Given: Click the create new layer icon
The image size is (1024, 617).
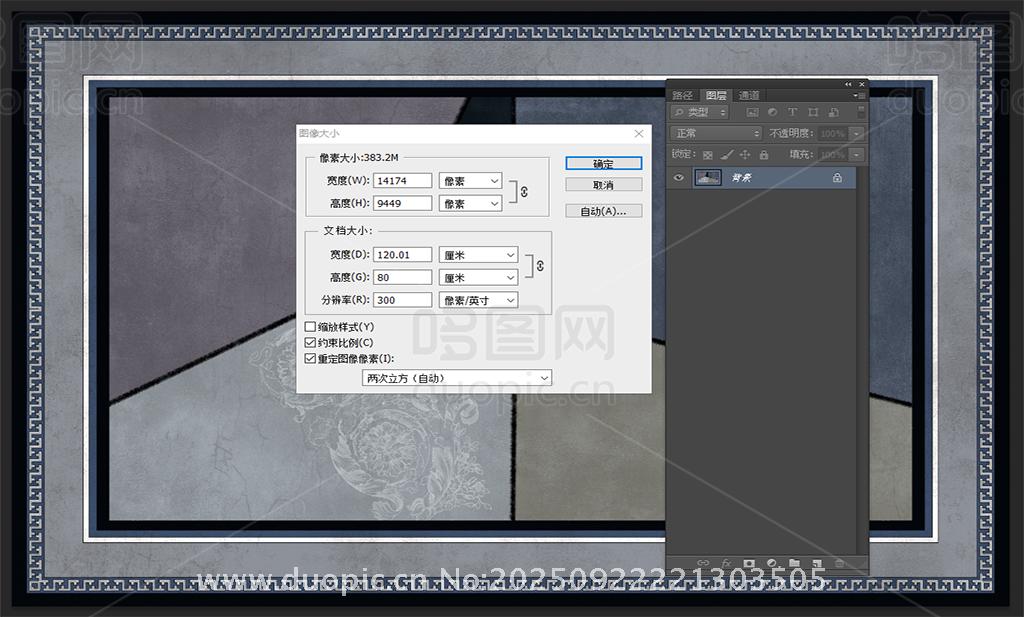Looking at the screenshot, I should click(817, 564).
